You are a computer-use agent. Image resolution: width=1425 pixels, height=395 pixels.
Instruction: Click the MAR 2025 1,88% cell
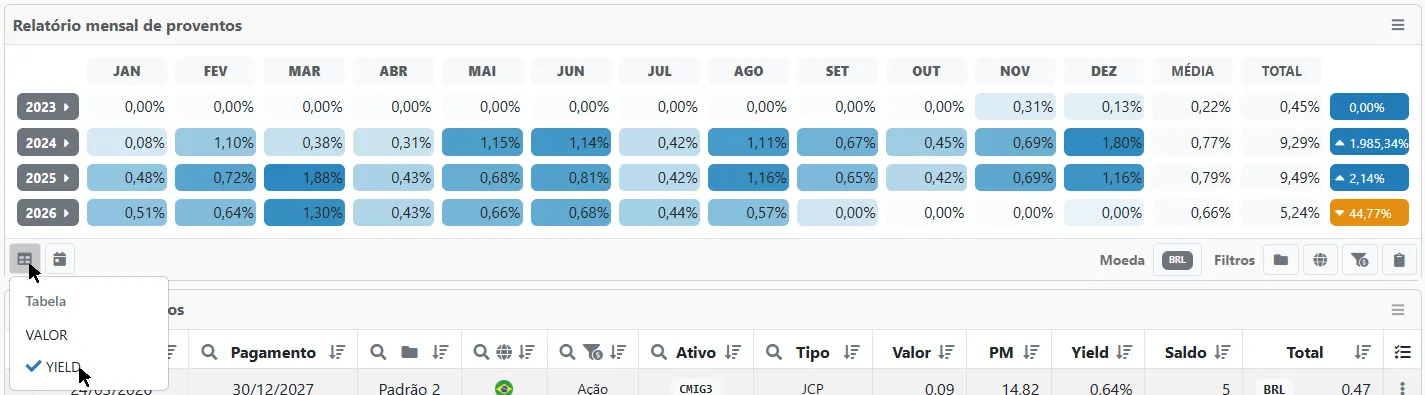coord(304,179)
